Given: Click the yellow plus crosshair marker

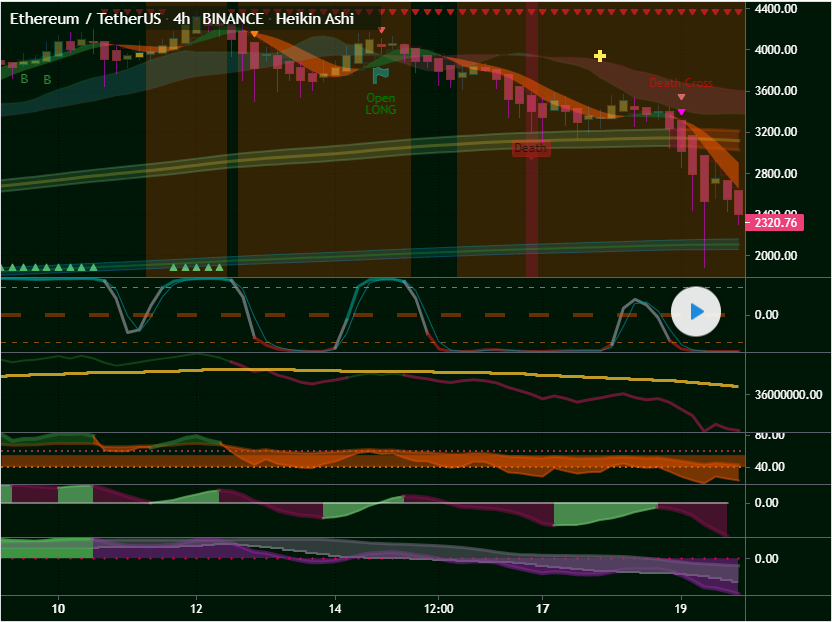Looking at the screenshot, I should 600,56.
